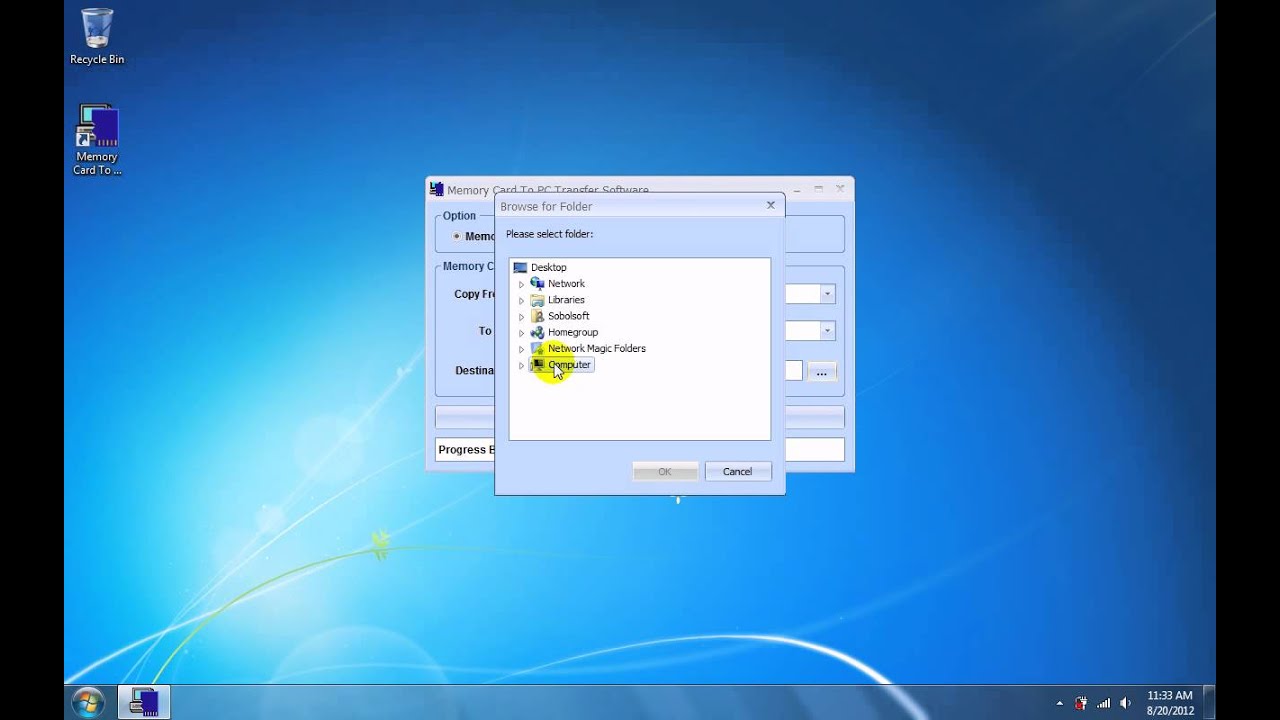
Task: Click the destination browse ... button
Action: pyautogui.click(x=821, y=372)
